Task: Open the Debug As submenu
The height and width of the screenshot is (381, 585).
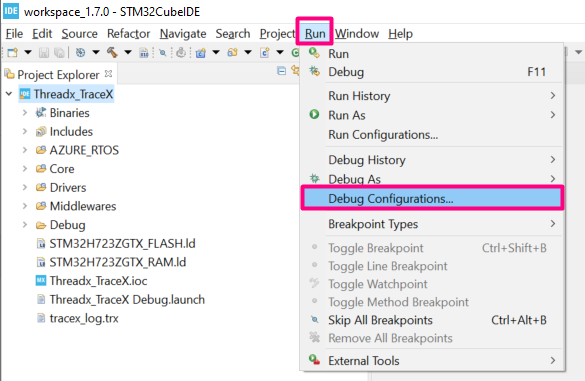Action: [x=432, y=179]
